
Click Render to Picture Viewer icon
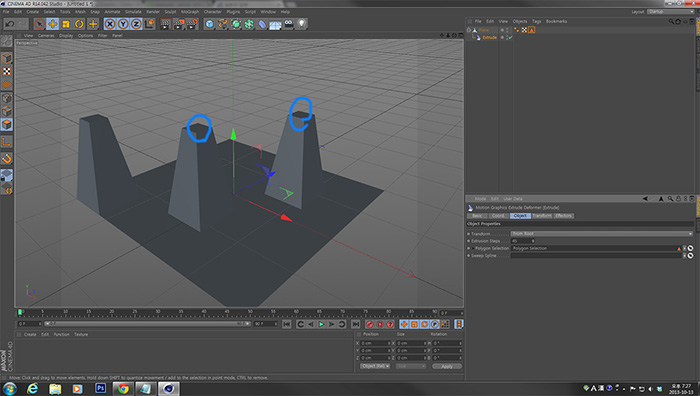point(179,24)
